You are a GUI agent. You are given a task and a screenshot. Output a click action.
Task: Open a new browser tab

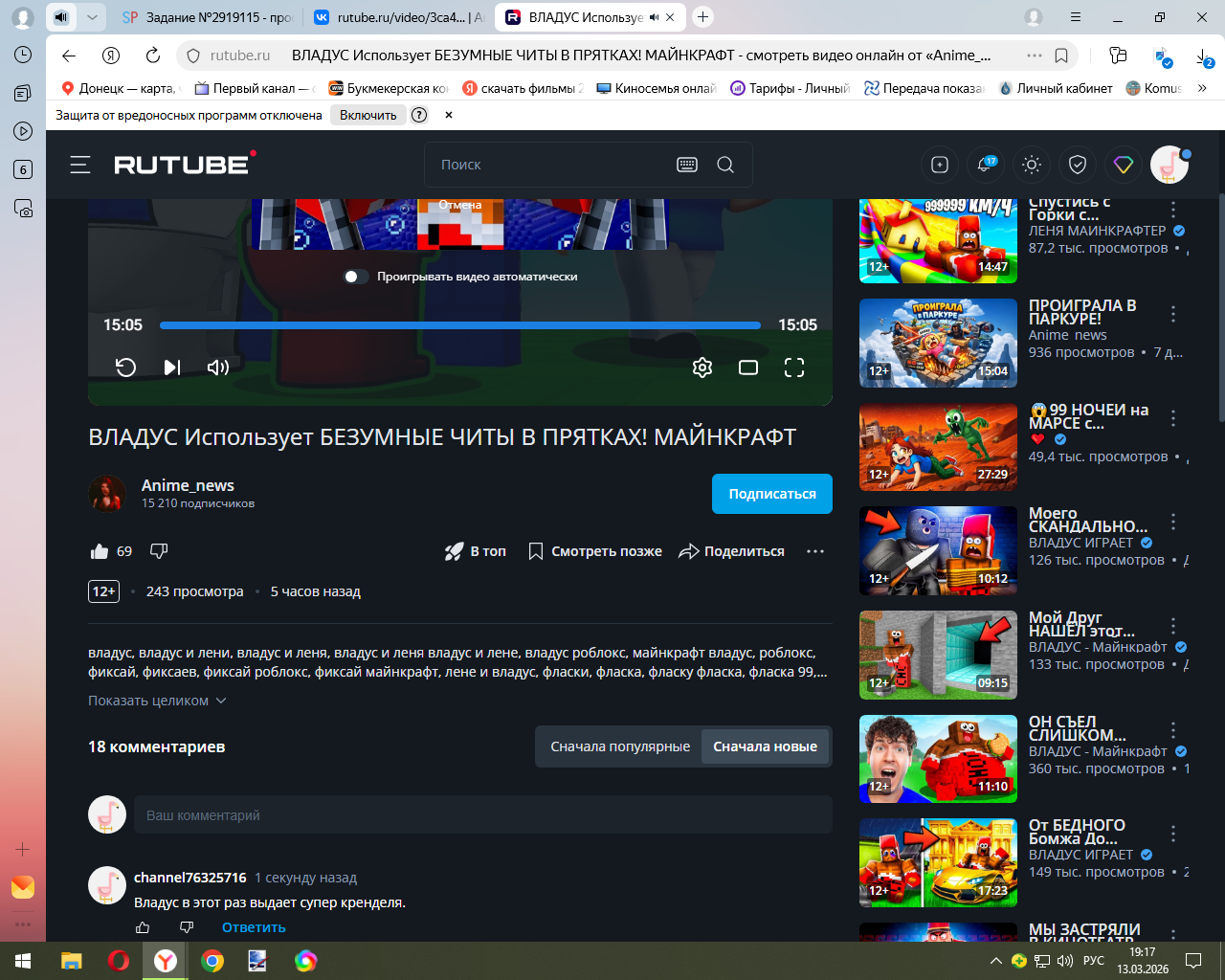702,17
